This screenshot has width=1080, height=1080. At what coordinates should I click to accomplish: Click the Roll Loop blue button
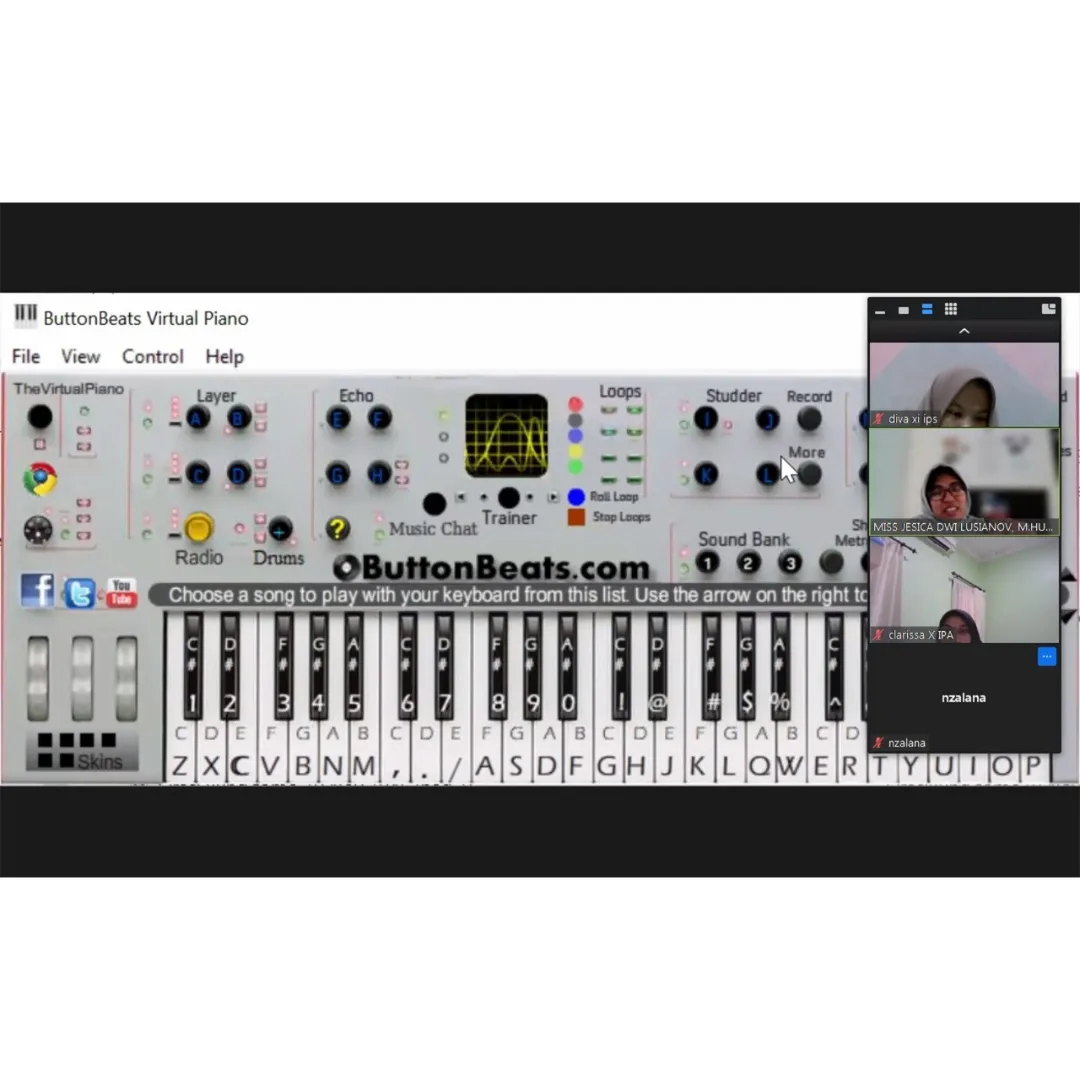(577, 497)
